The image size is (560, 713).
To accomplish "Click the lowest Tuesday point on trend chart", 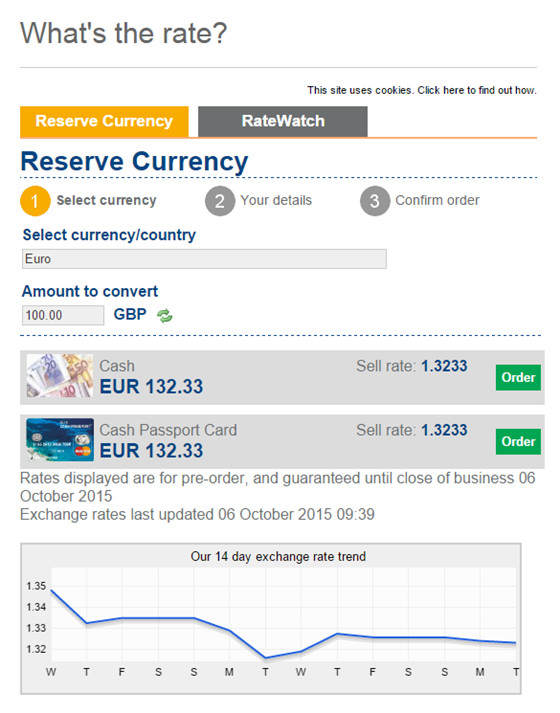I will [x=265, y=658].
